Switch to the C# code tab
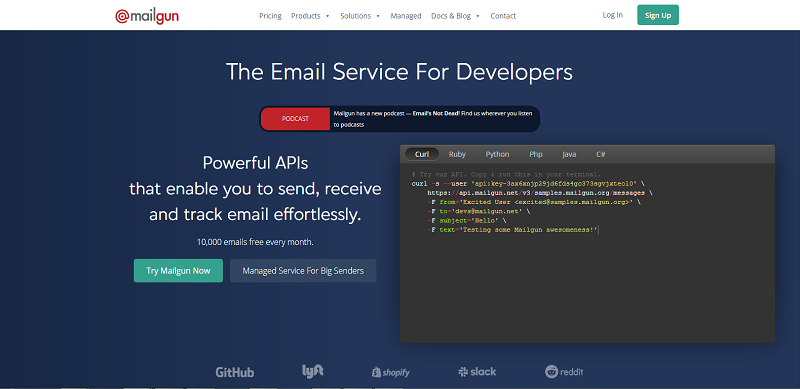The width and height of the screenshot is (800, 389). (x=601, y=154)
